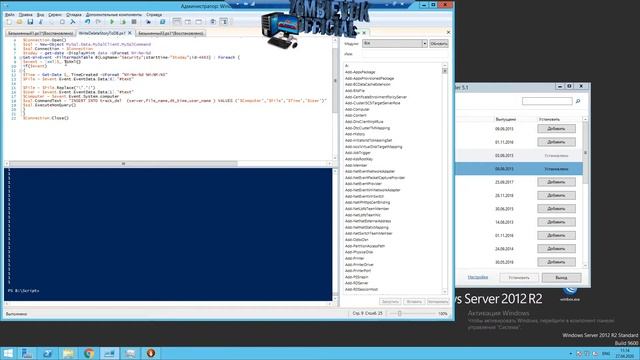Select Add-Content in the command list

click(356, 116)
